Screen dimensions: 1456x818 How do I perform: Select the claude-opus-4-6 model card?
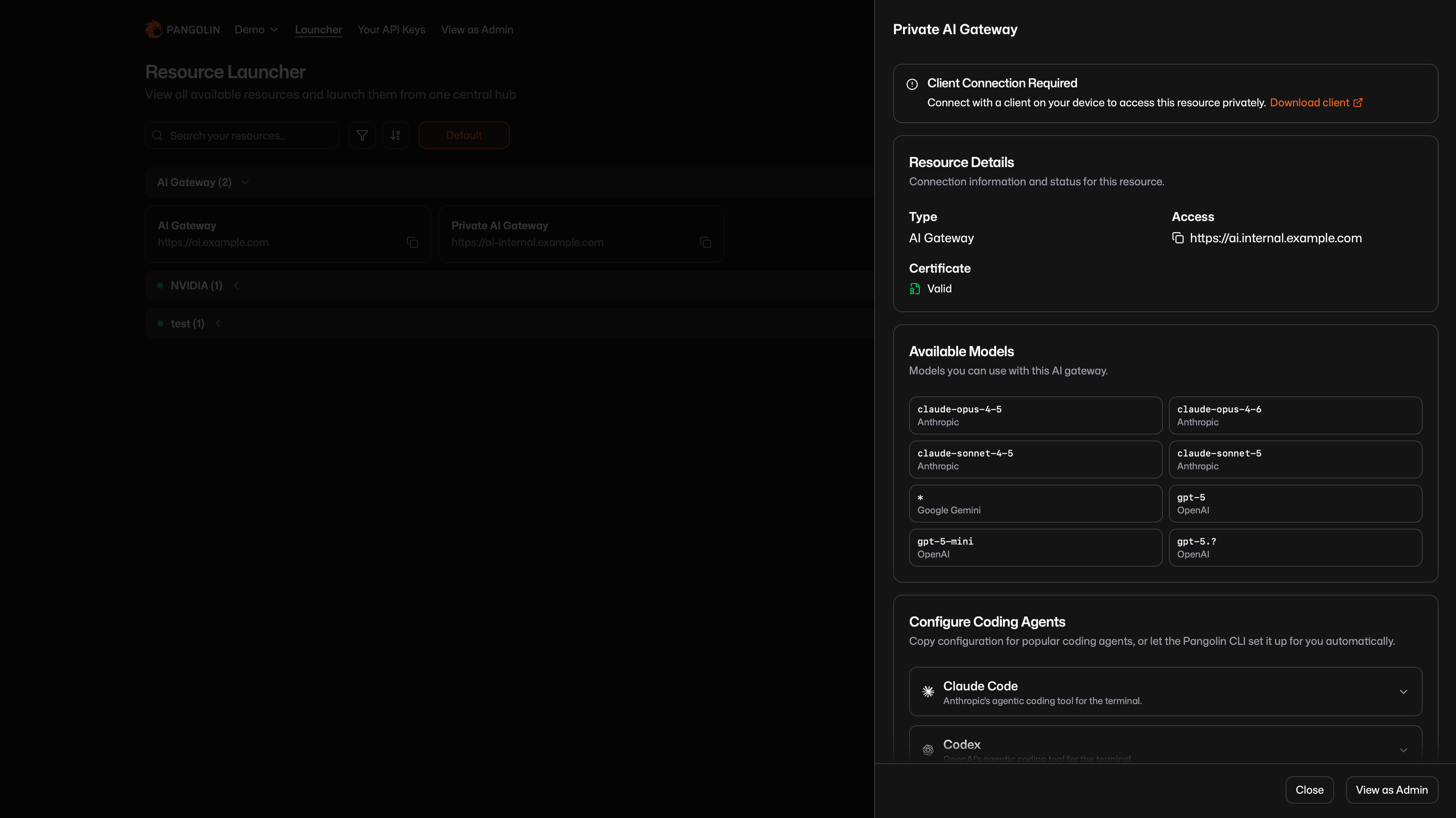pyautogui.click(x=1295, y=415)
